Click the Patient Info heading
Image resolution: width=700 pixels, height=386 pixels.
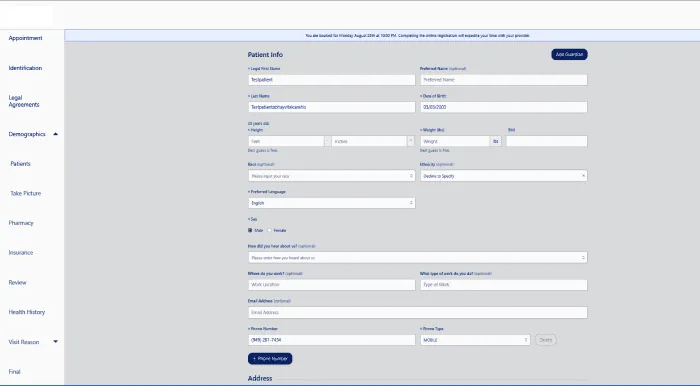tap(265, 54)
